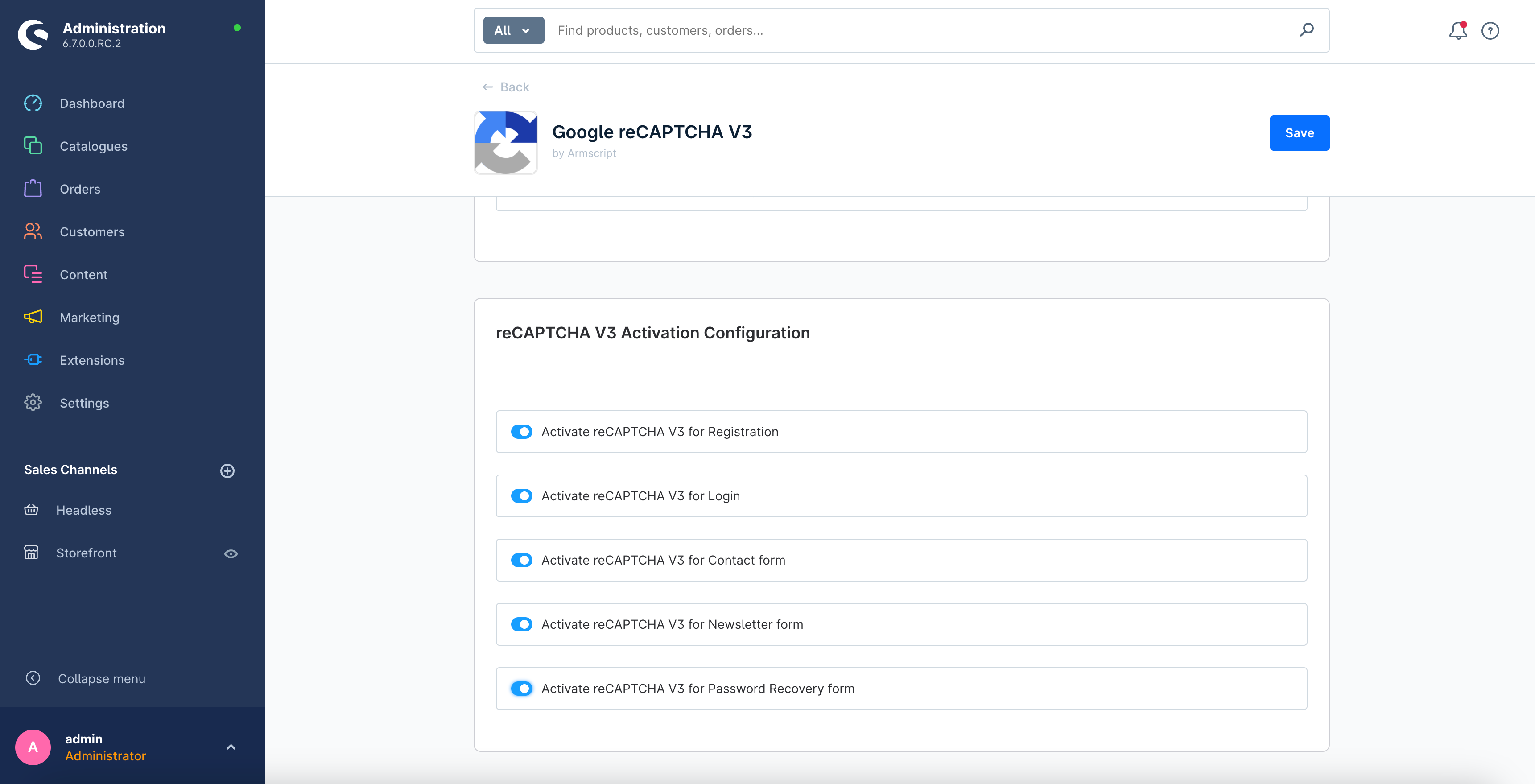
Task: Click the search magnifier icon
Action: 1307,30
